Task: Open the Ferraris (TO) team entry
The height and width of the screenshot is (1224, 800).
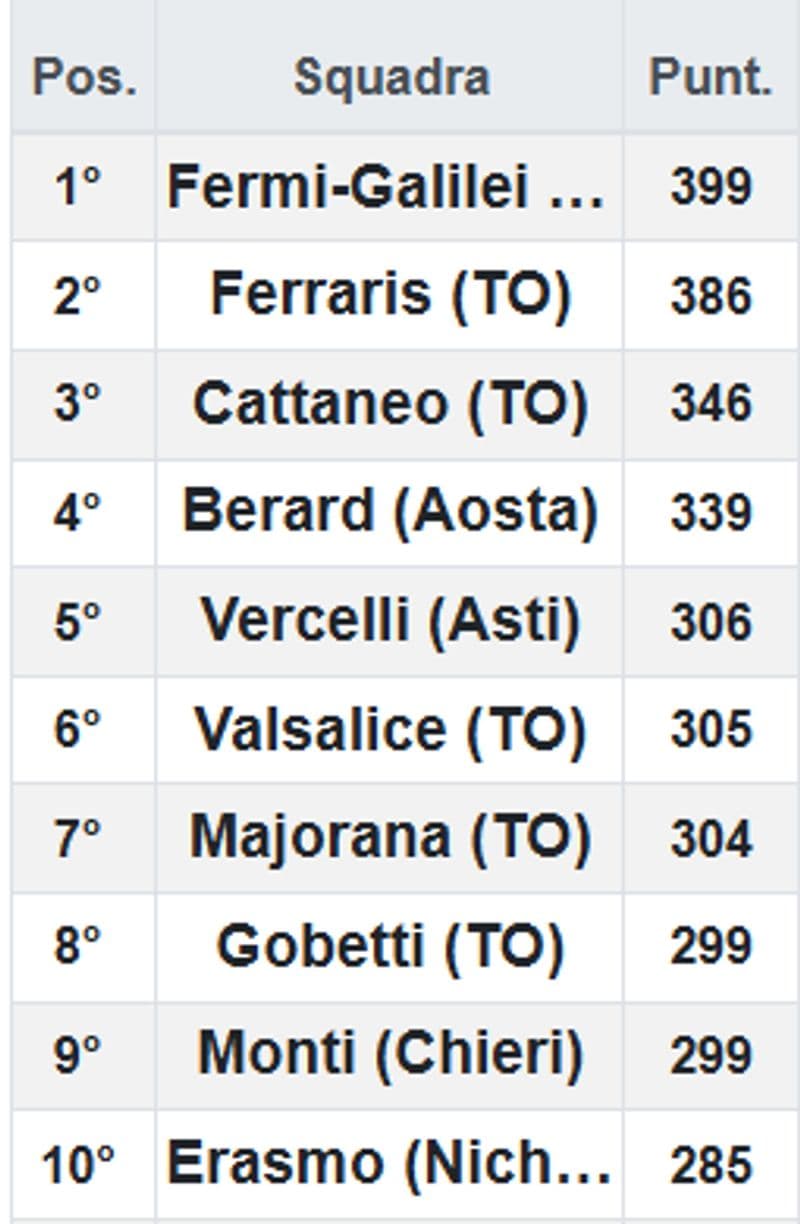Action: pos(390,295)
